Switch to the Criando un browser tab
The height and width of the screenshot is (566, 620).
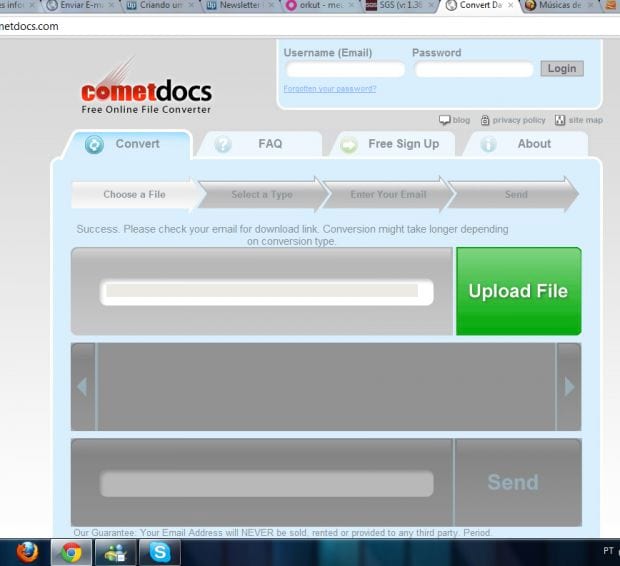coord(160,6)
